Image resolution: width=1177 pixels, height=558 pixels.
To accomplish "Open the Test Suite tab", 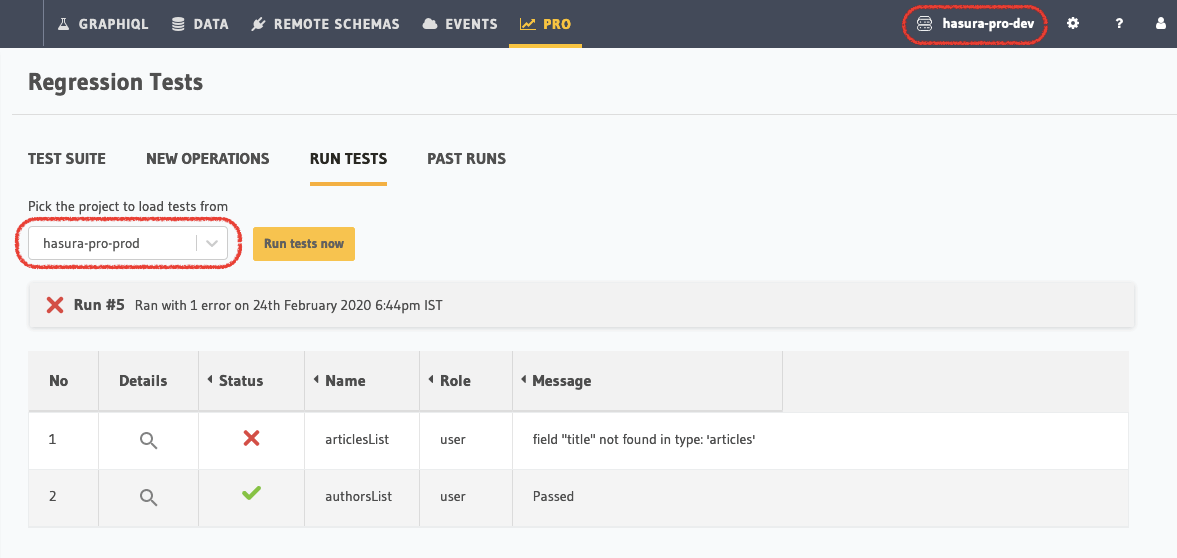I will [67, 158].
